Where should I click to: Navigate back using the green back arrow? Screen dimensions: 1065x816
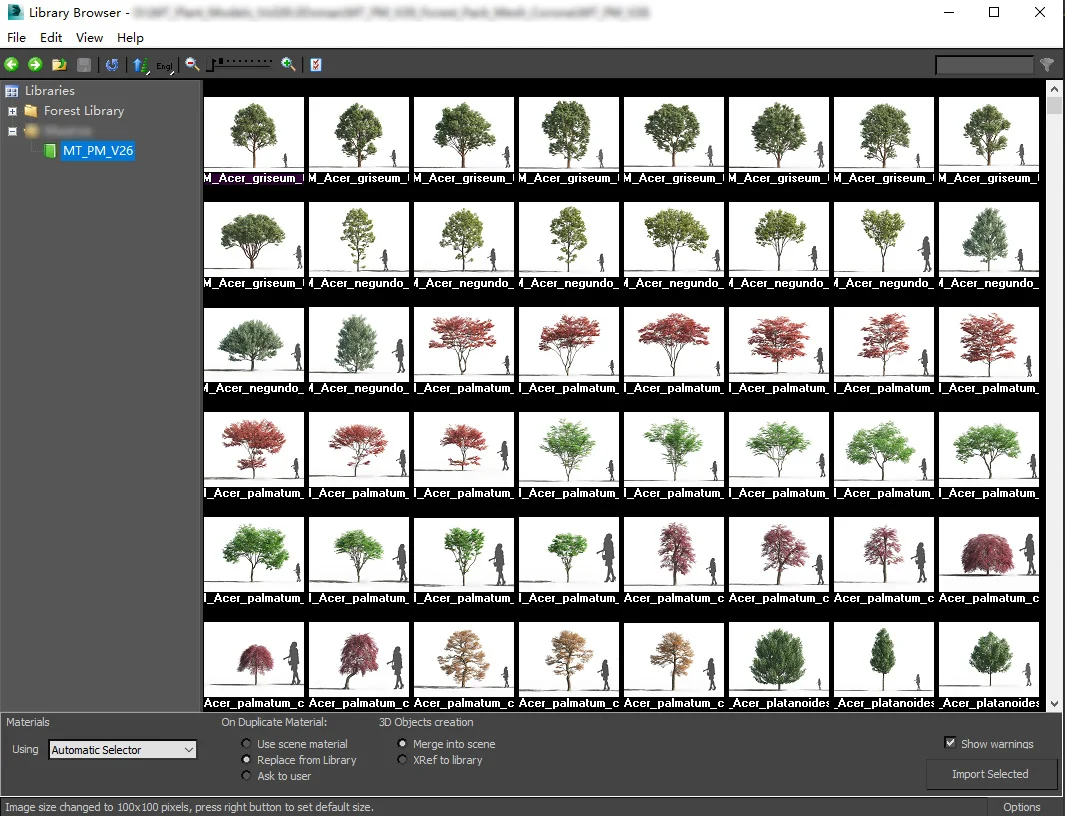11,64
